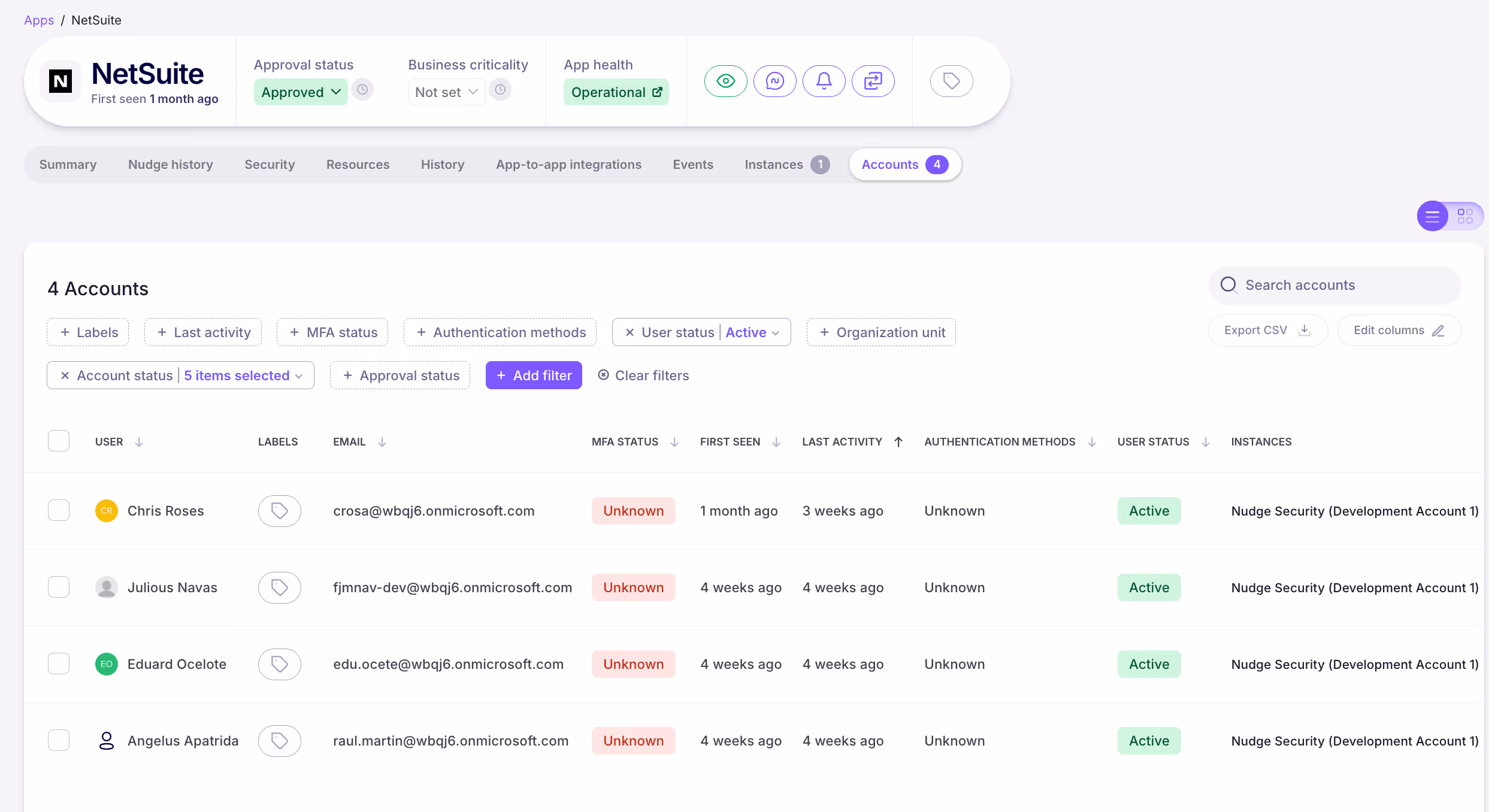Select the checkbox for Eduard Ocelote

coord(58,663)
